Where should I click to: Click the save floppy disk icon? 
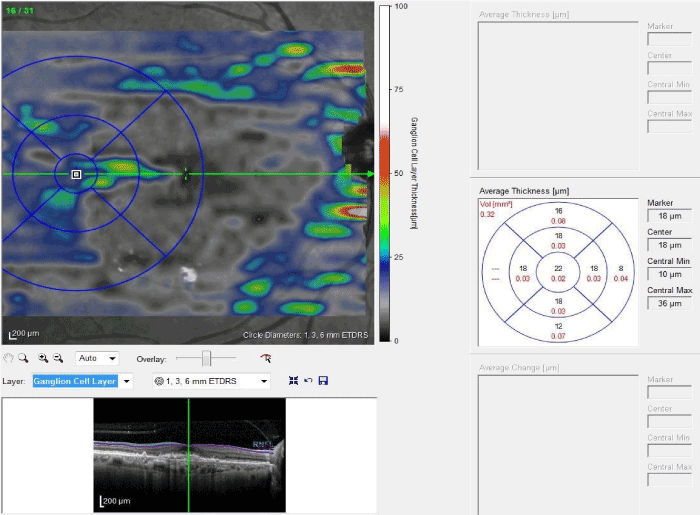pos(323,381)
